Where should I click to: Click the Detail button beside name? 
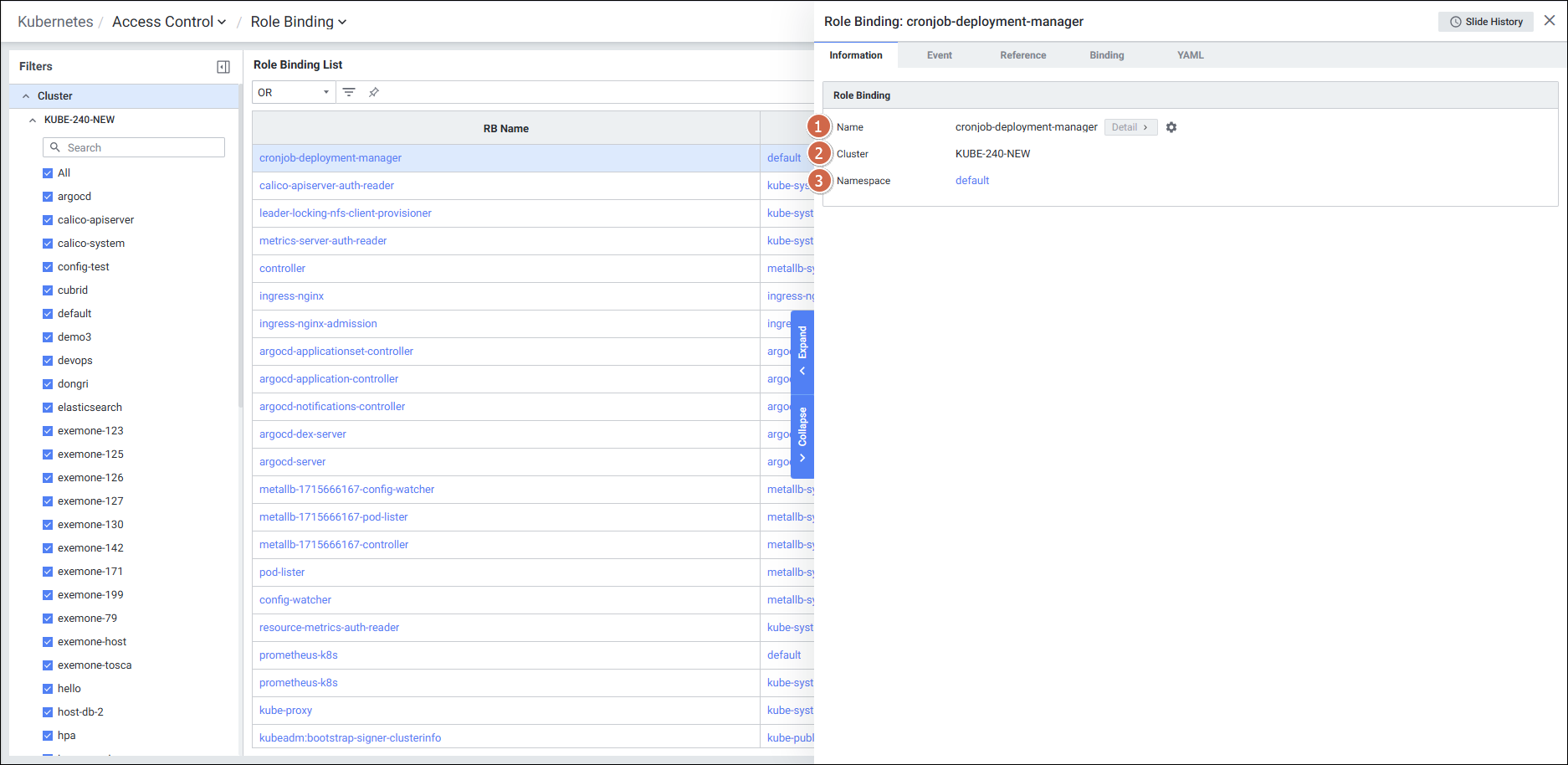point(1130,127)
